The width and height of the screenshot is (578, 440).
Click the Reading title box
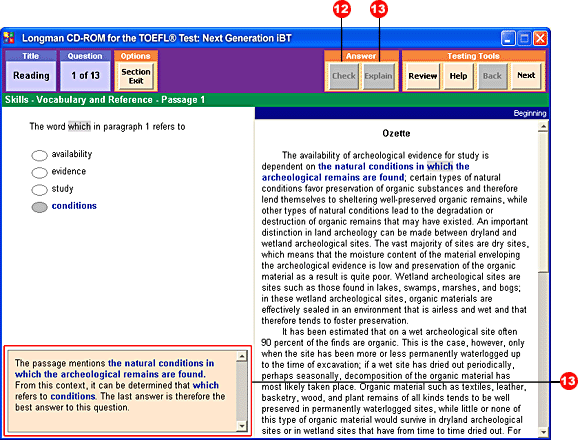click(31, 76)
